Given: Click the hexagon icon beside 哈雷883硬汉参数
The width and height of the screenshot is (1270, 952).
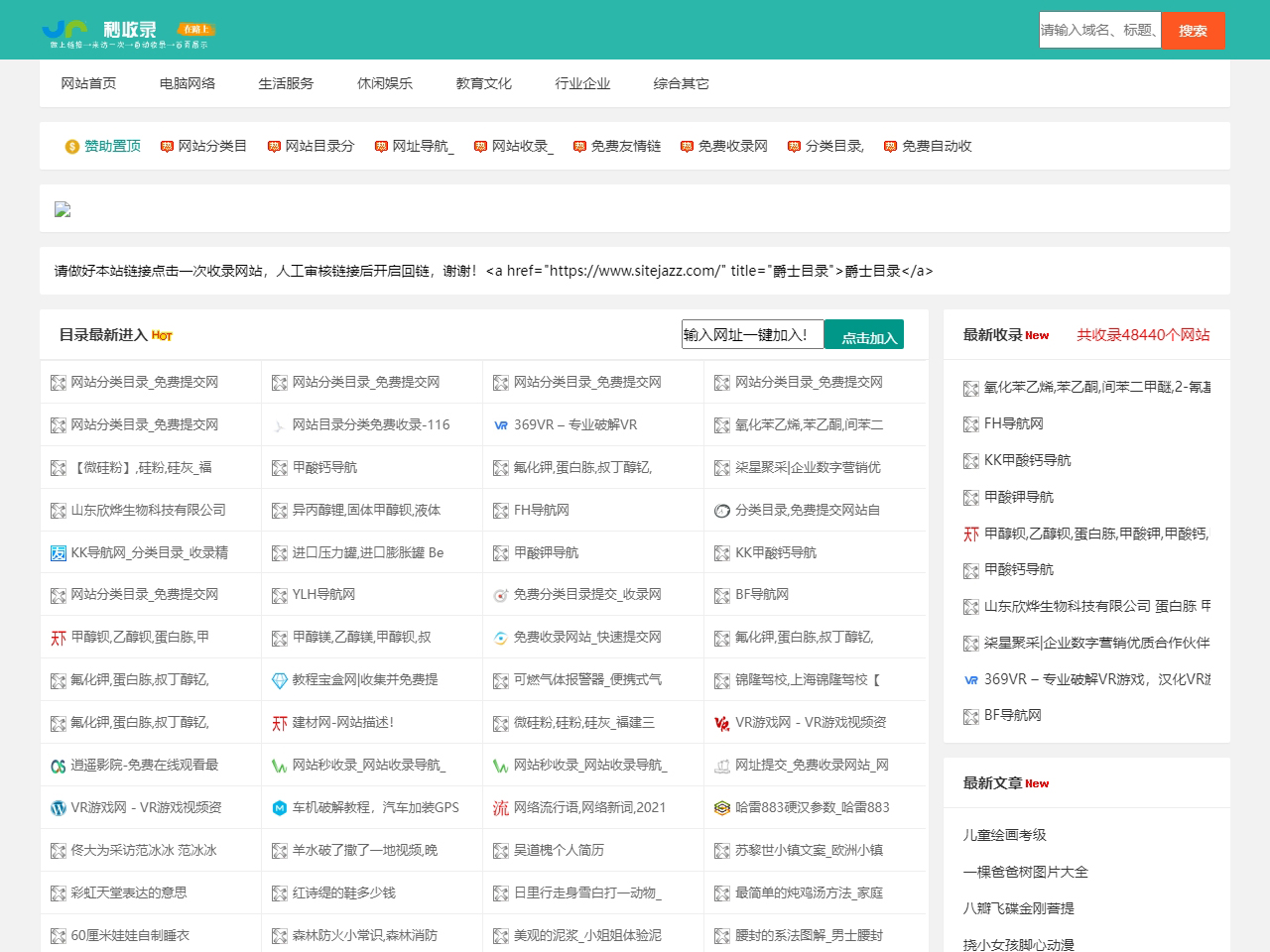Looking at the screenshot, I should click(722, 808).
